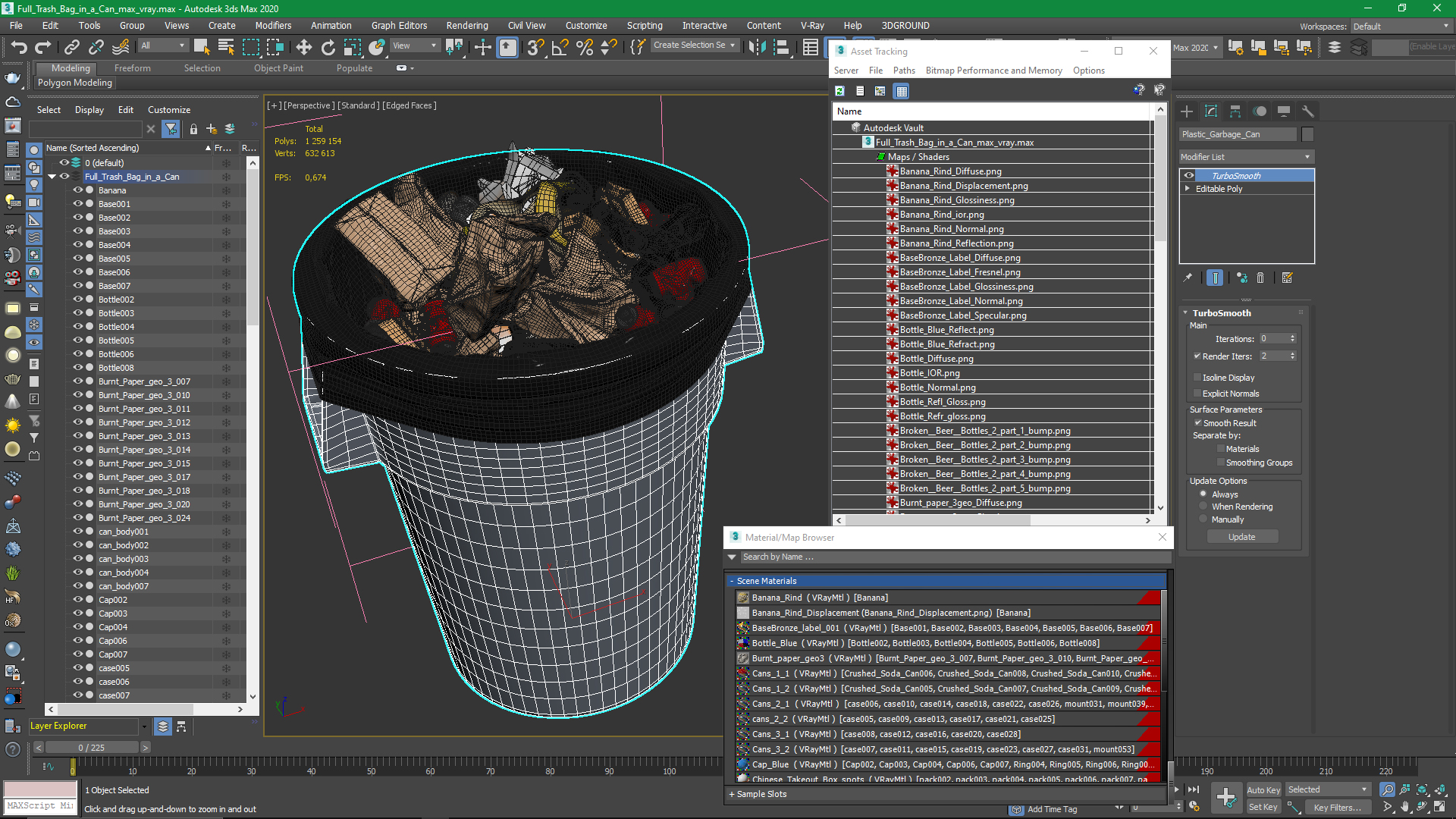Hide the Banana object in explorer
The image size is (1456, 819).
[77, 190]
